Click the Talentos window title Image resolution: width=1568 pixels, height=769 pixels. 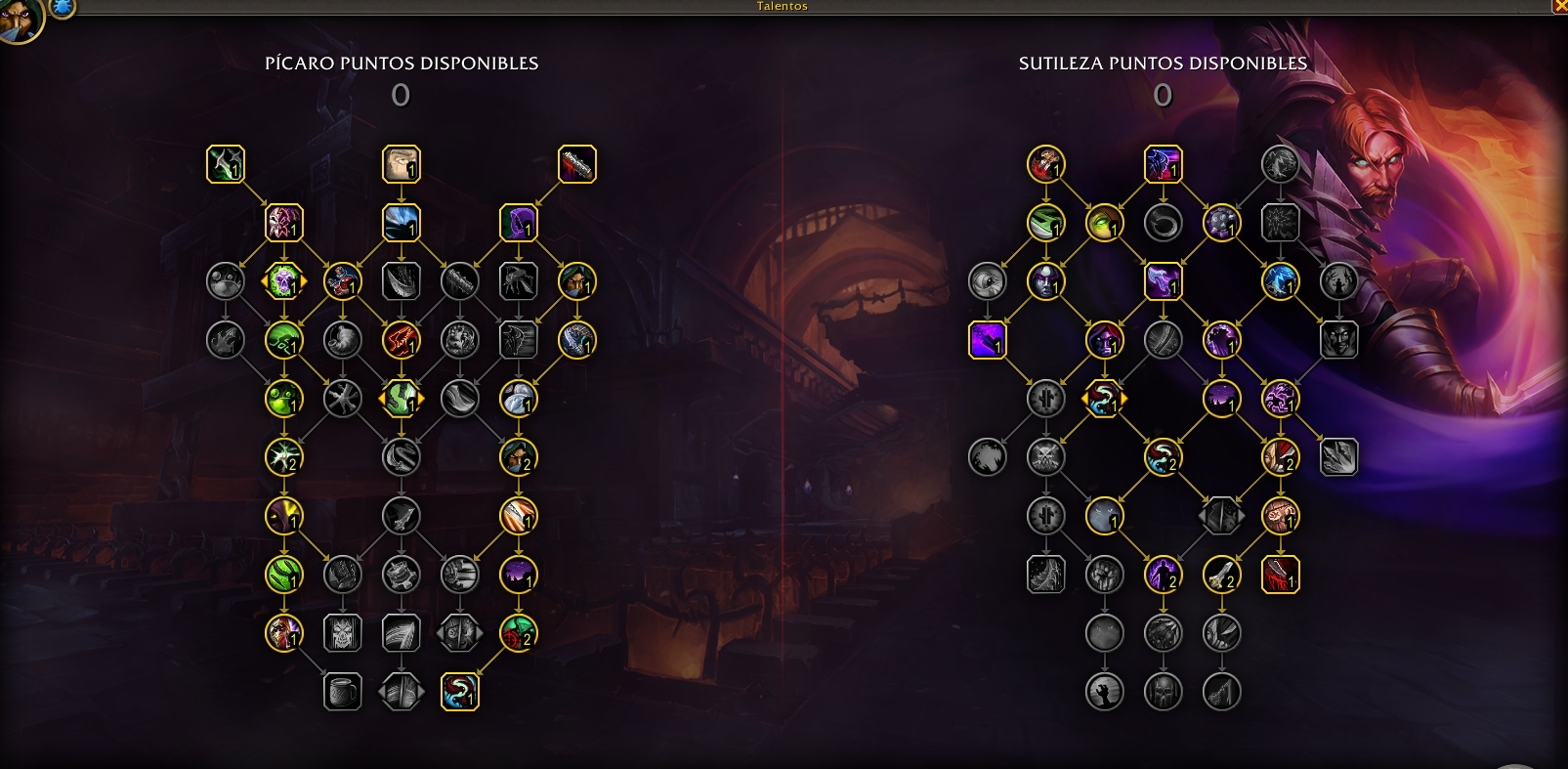click(x=783, y=6)
